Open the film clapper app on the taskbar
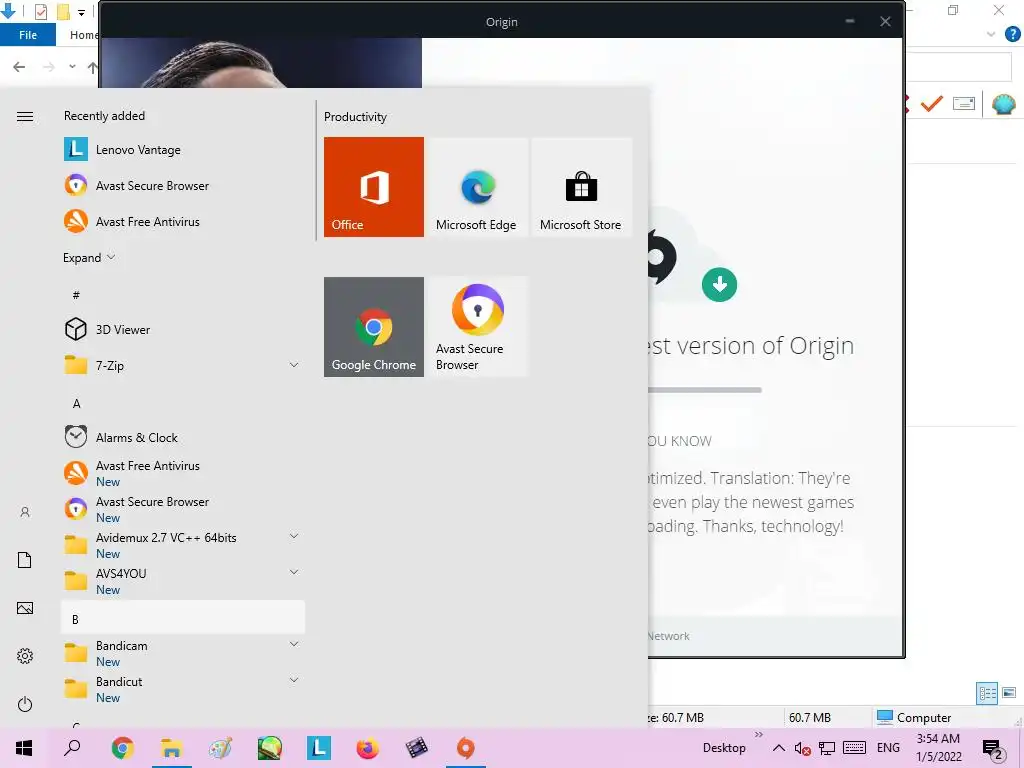 pos(417,748)
